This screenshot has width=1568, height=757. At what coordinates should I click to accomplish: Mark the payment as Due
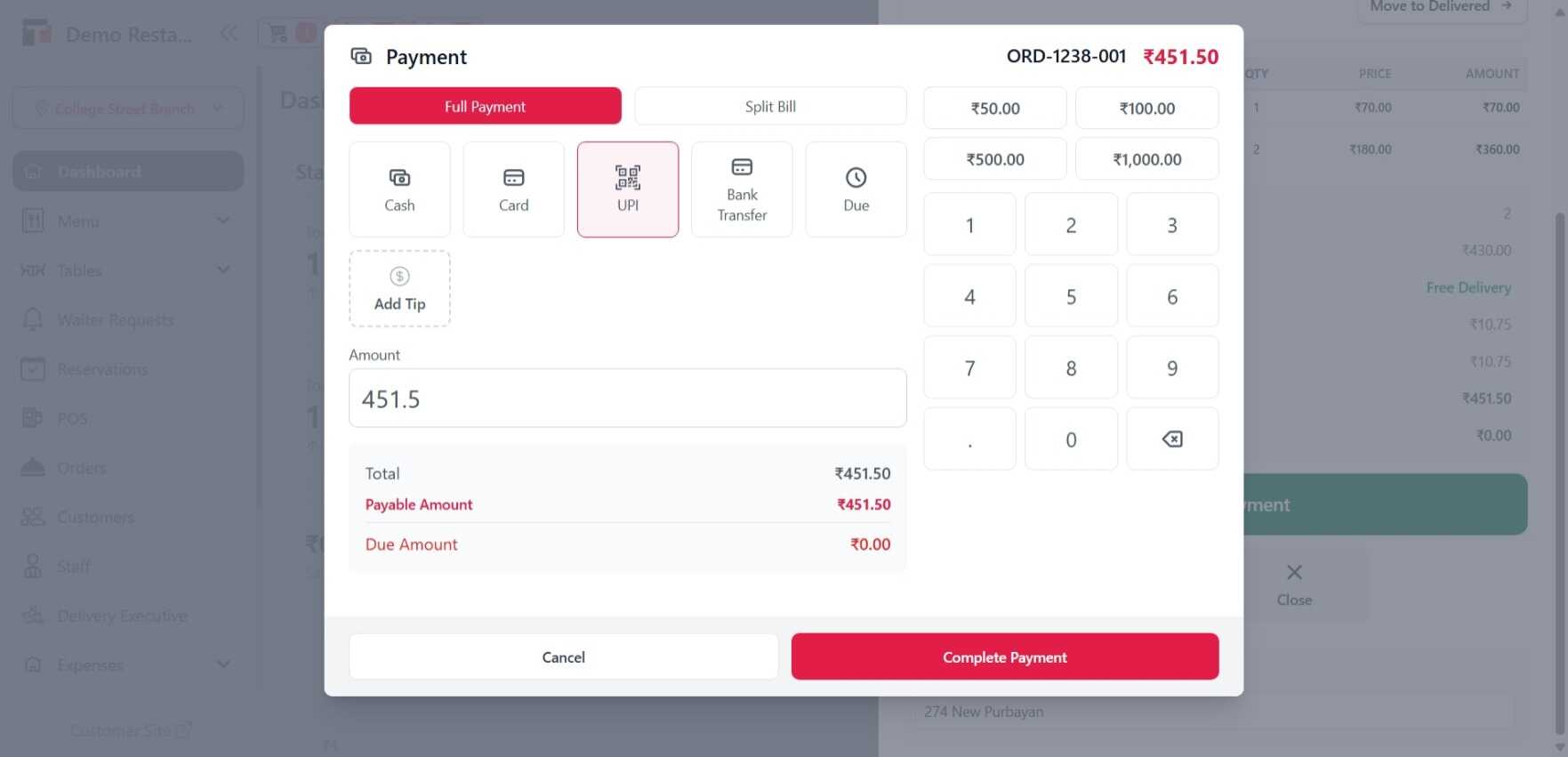[856, 189]
